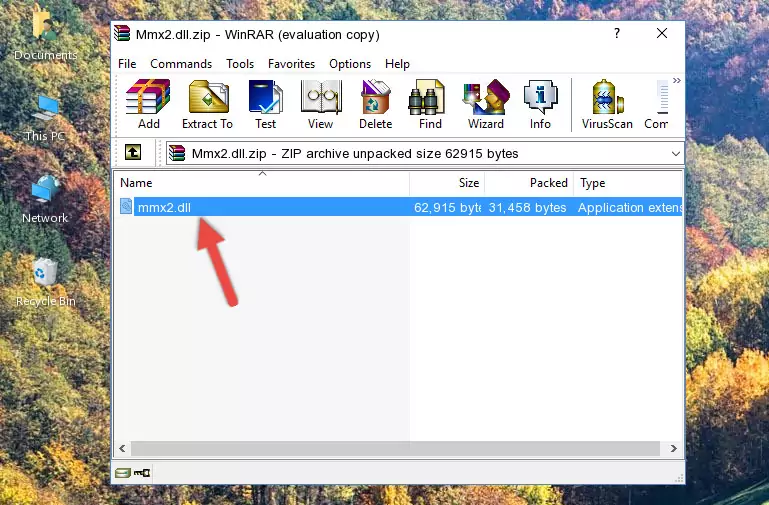
Task: Click the Add toolbar icon
Action: [x=148, y=104]
